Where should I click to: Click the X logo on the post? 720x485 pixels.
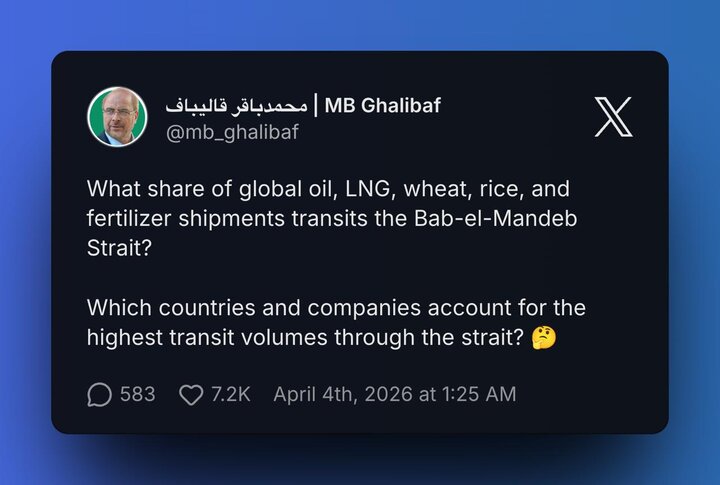coord(612,117)
